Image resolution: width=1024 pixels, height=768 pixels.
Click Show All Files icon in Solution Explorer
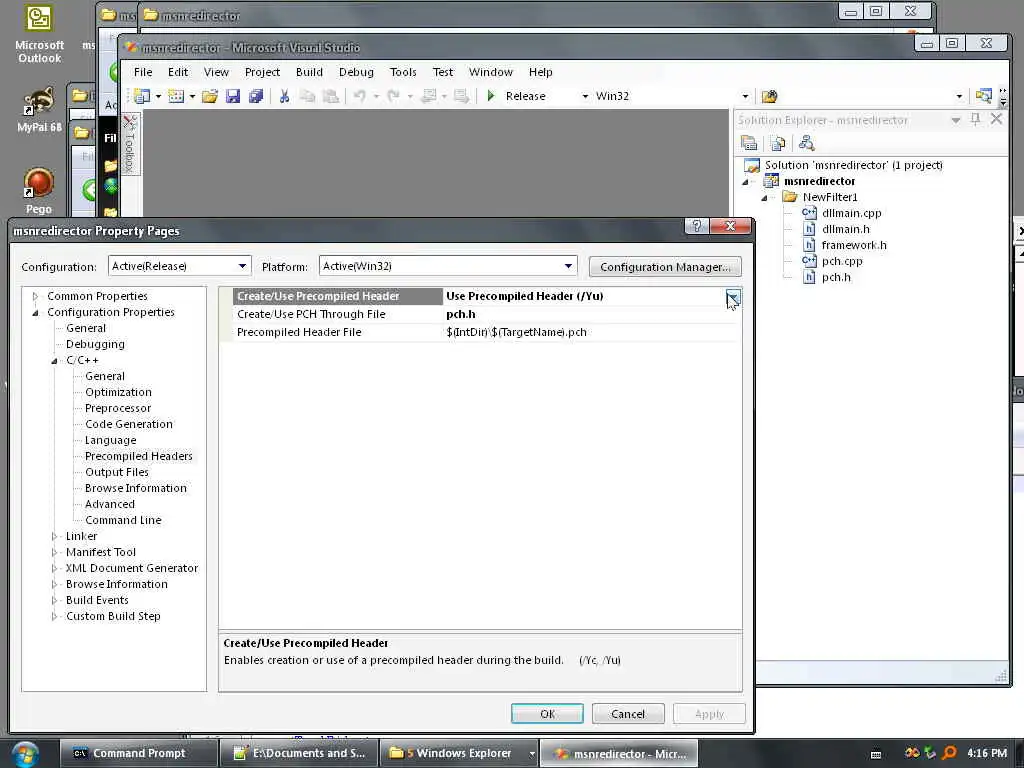[x=777, y=142]
